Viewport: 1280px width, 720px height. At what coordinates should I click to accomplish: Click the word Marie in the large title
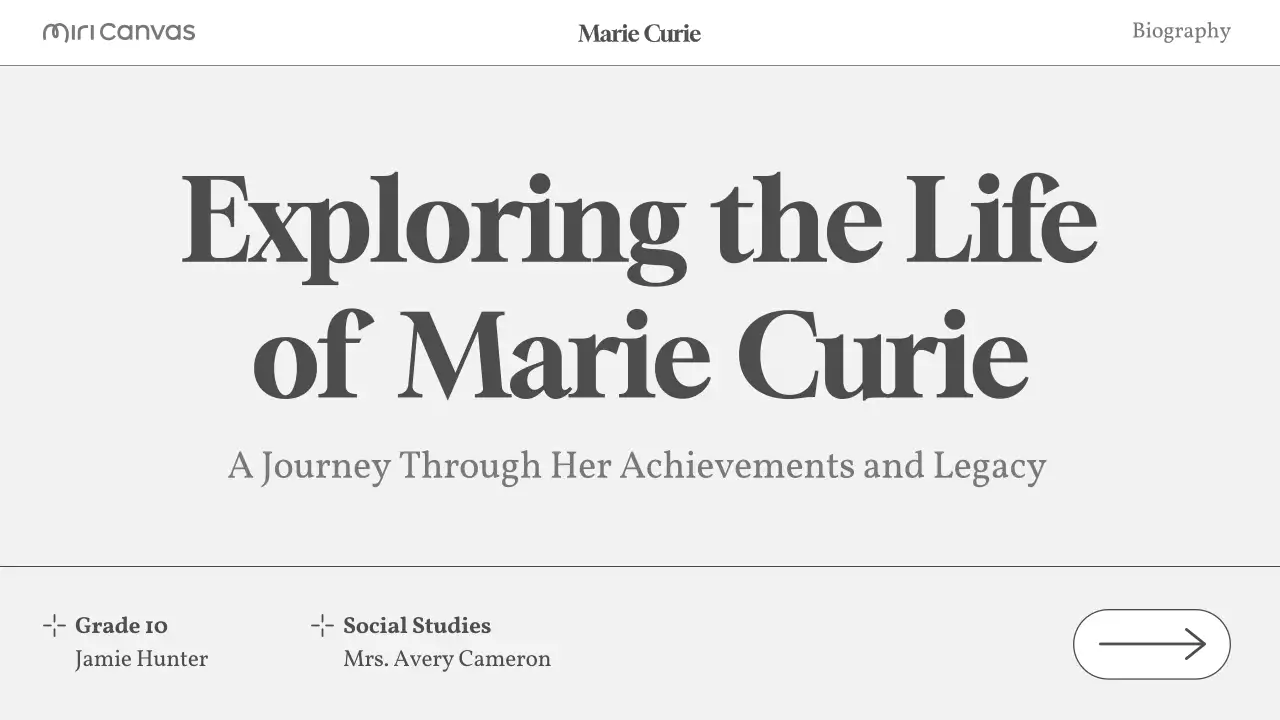coord(554,354)
